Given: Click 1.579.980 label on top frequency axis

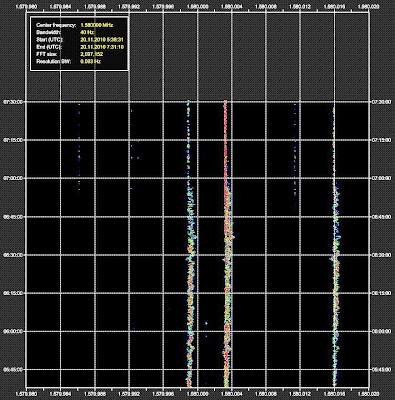Looking at the screenshot, I should [26, 6].
